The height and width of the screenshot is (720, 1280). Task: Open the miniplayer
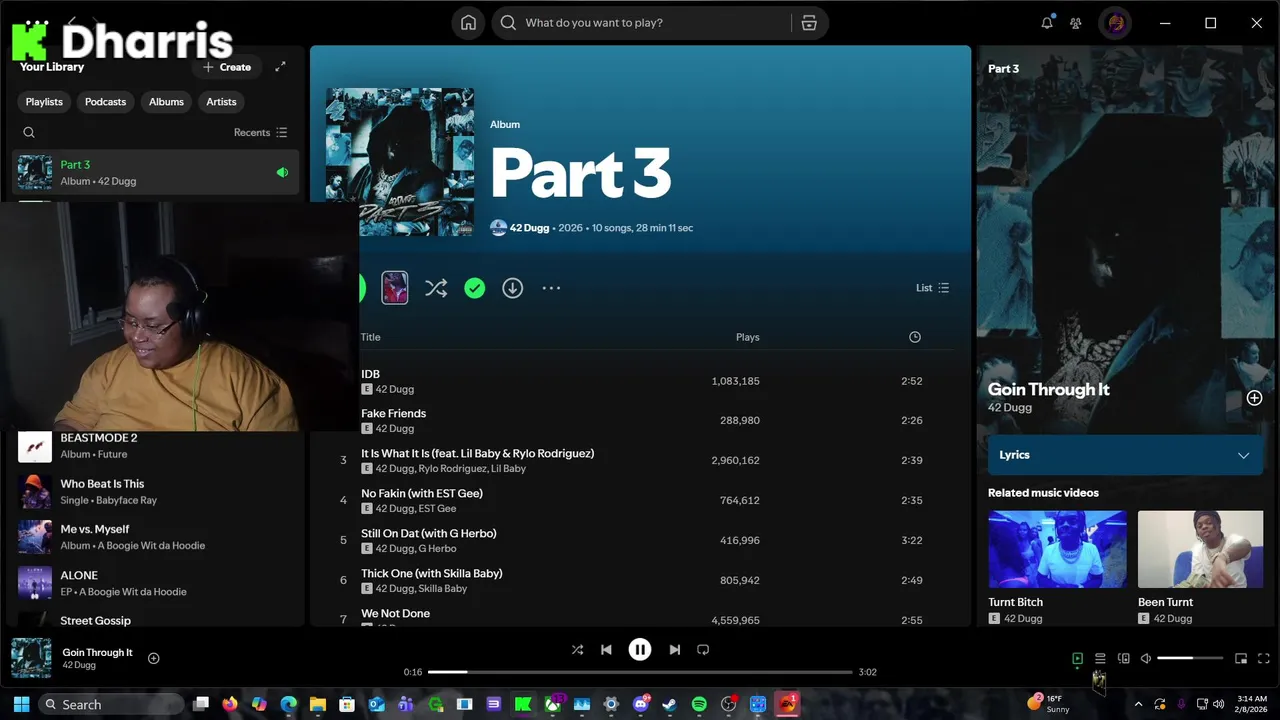click(x=1241, y=658)
